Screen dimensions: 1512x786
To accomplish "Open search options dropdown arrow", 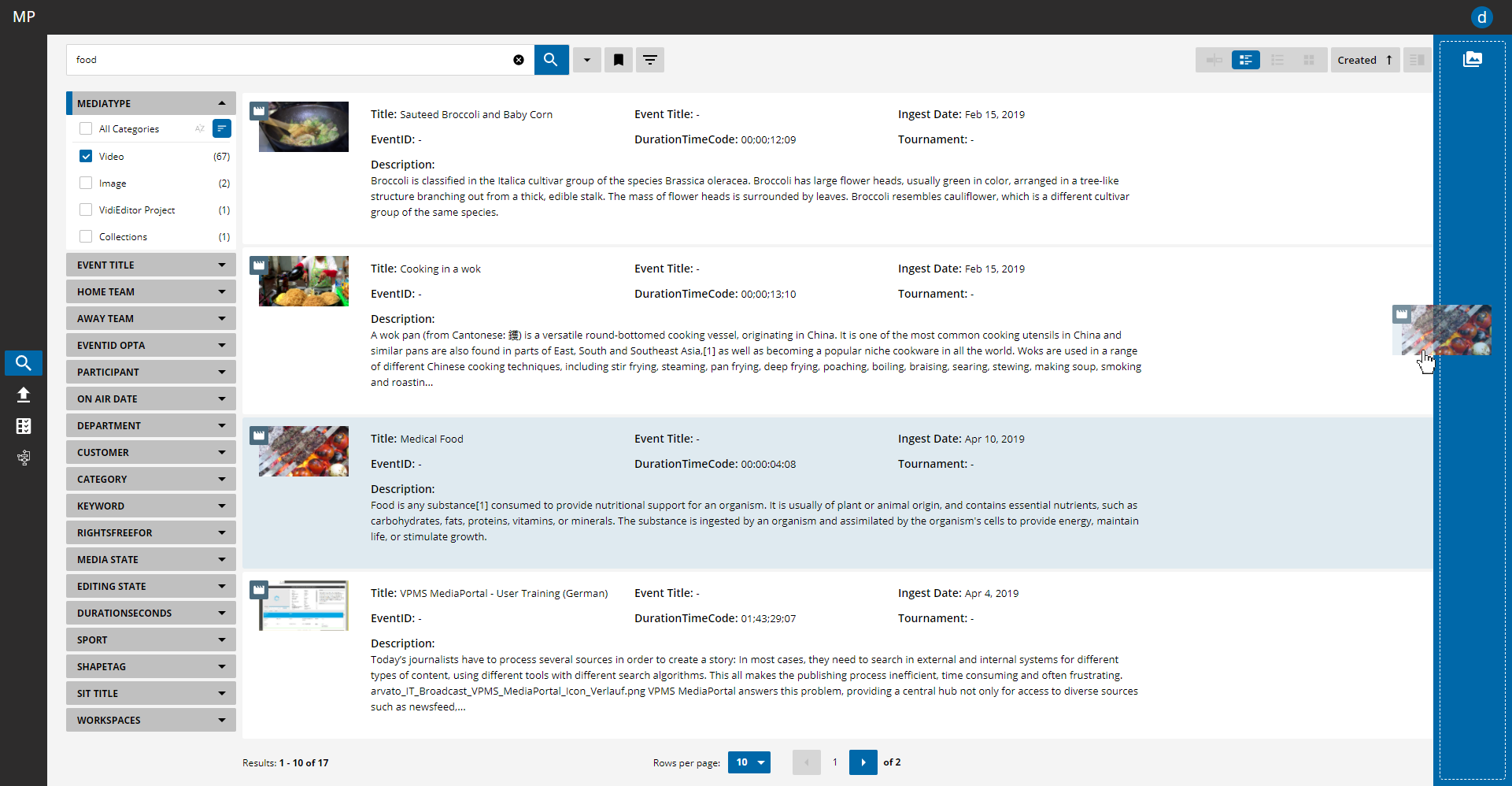I will pyautogui.click(x=587, y=60).
